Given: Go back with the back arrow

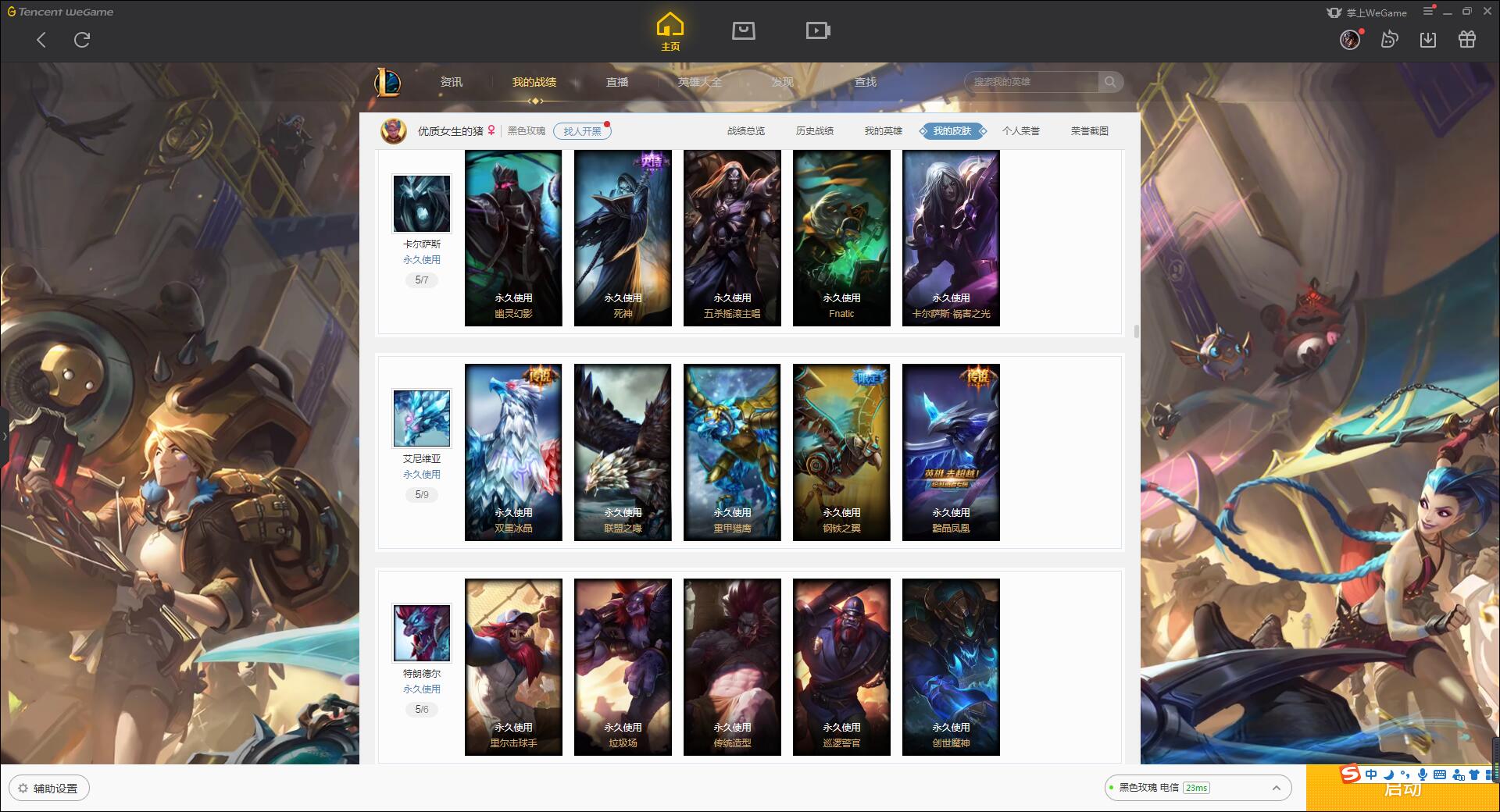Looking at the screenshot, I should (41, 40).
